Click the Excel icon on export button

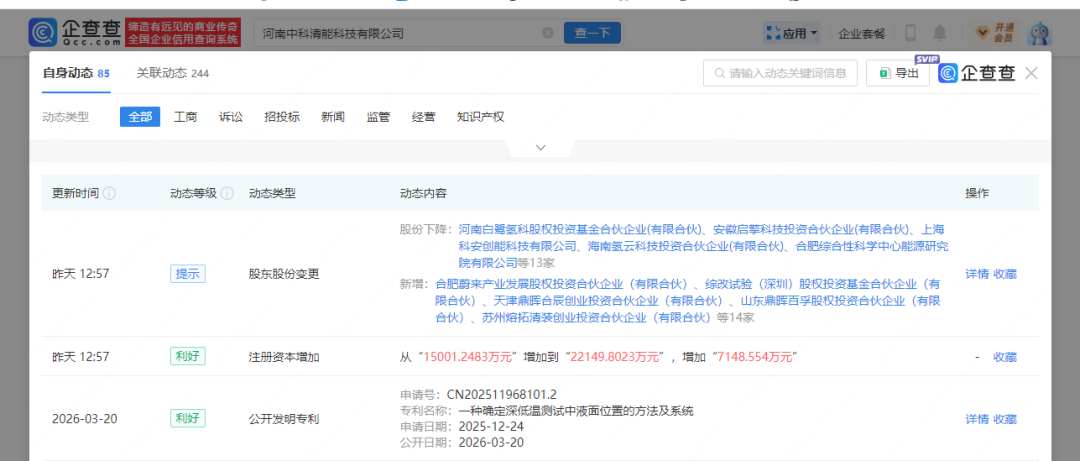click(x=885, y=74)
